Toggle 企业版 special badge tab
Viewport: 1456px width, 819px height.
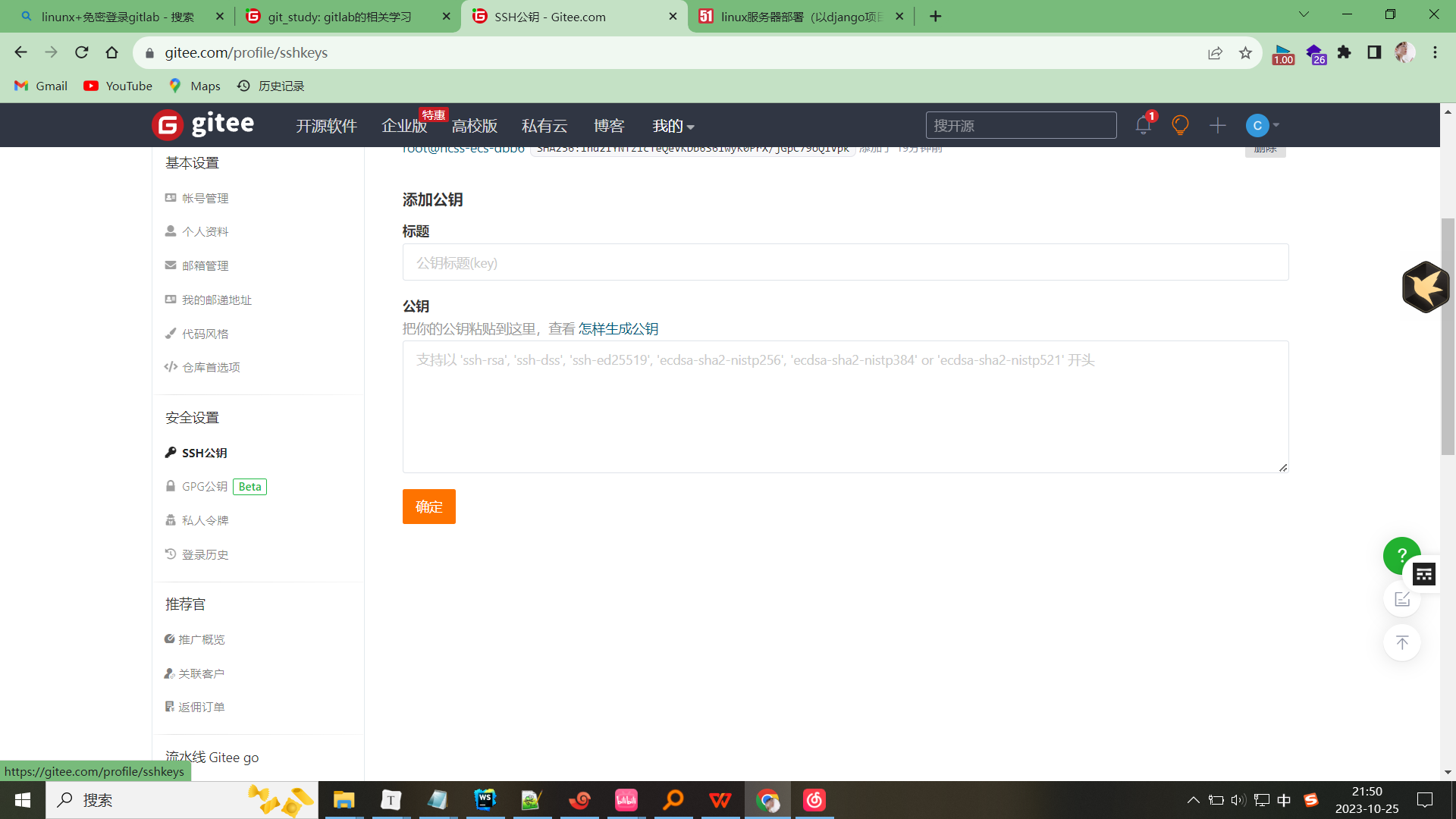(x=404, y=125)
